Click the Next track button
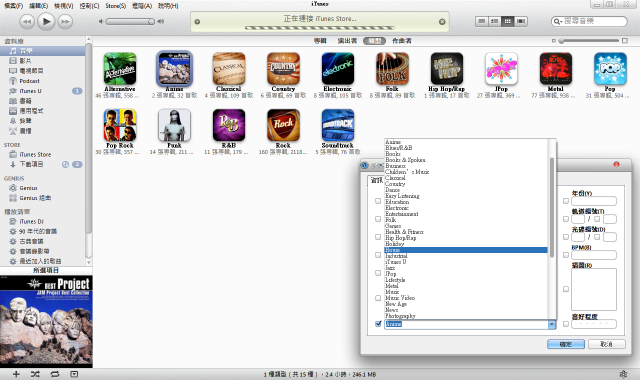This screenshot has height=380, width=640. coord(65,22)
